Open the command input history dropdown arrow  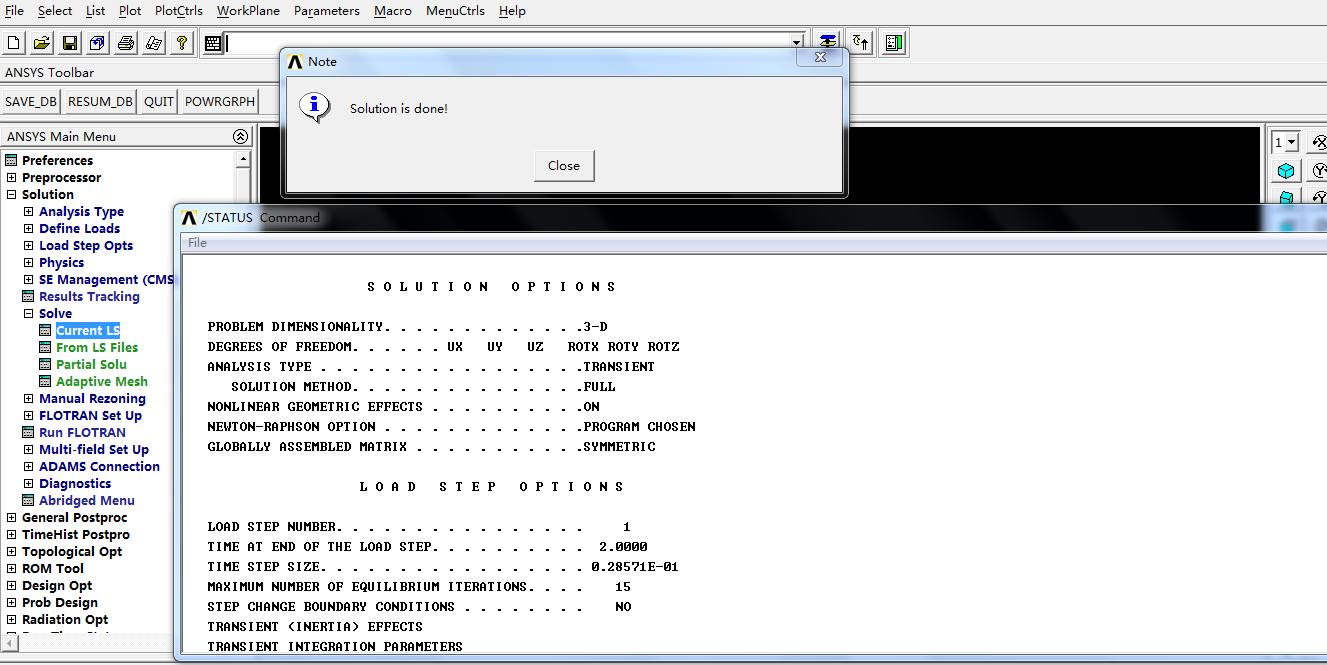796,42
